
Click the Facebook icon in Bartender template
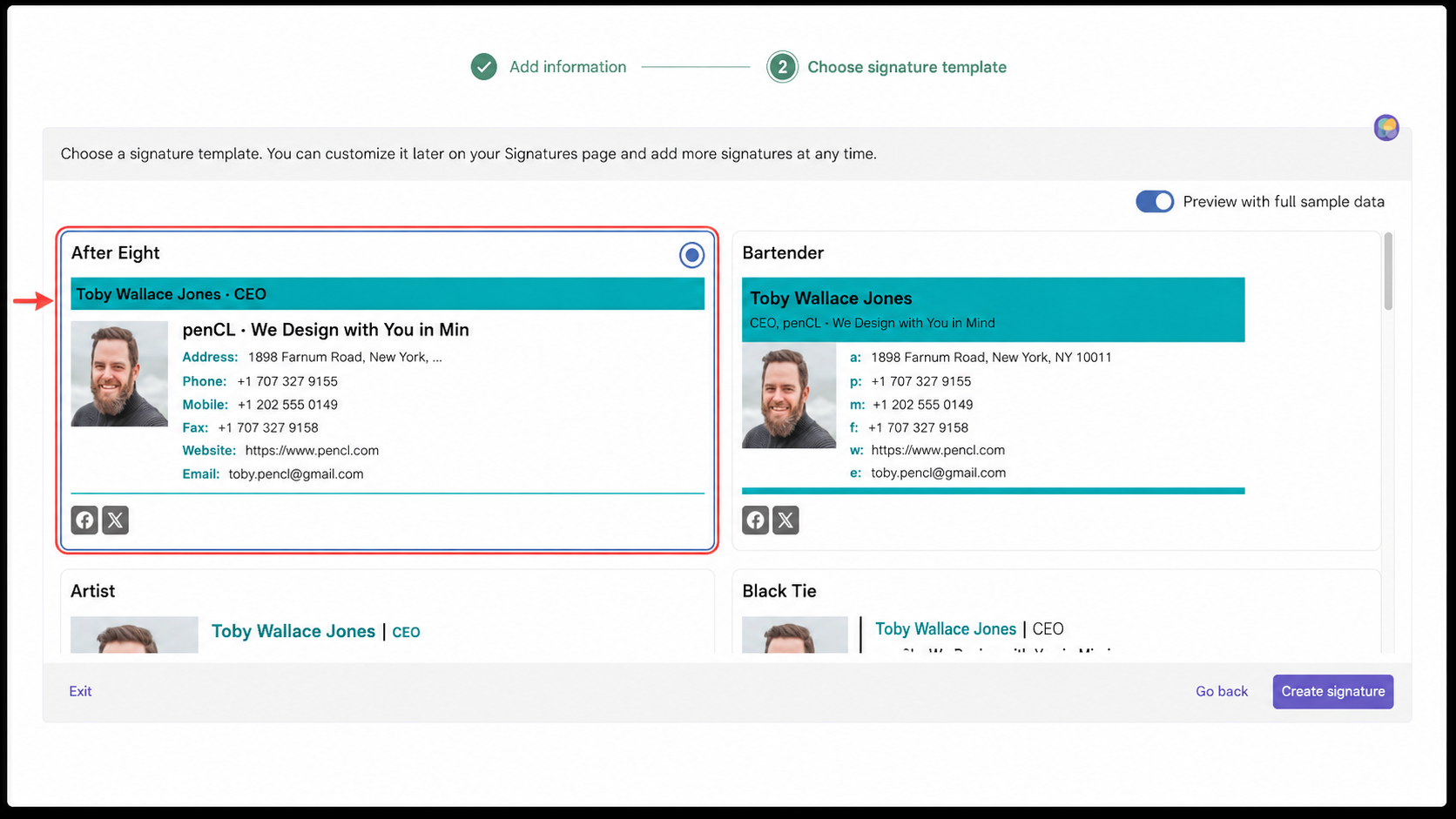(x=756, y=520)
